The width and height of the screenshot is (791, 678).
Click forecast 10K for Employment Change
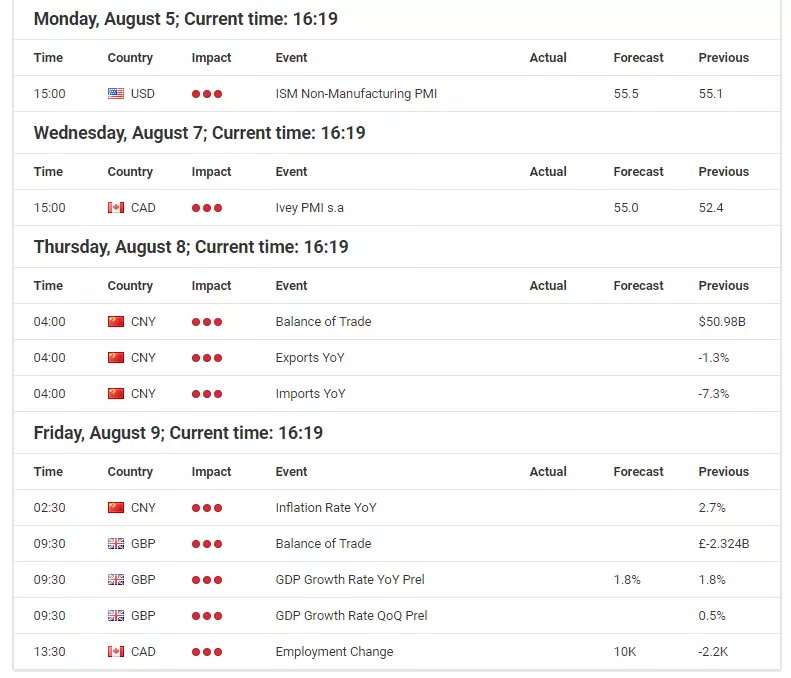pyautogui.click(x=625, y=652)
